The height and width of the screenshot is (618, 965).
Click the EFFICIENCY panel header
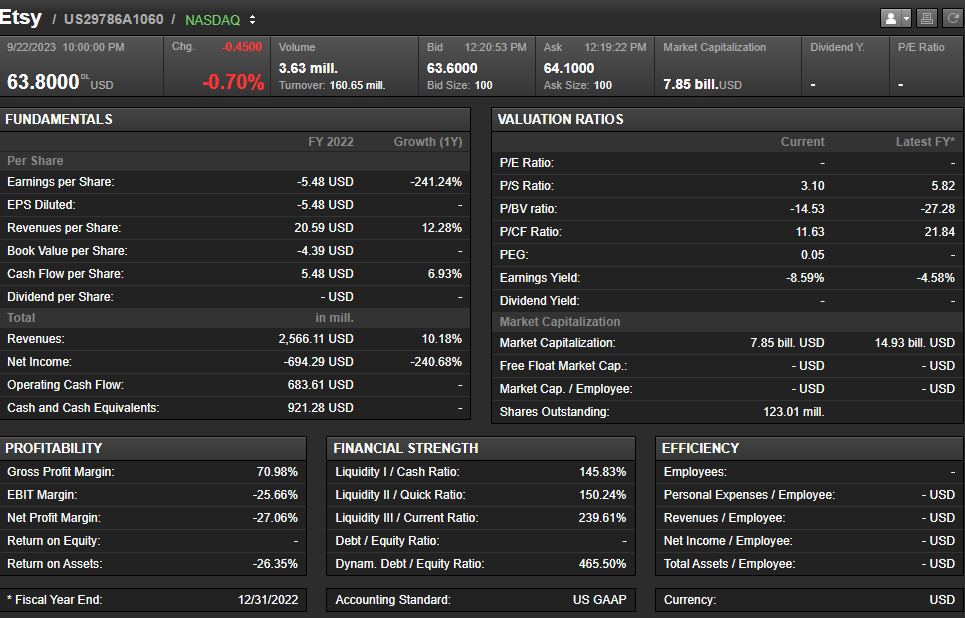pos(809,448)
